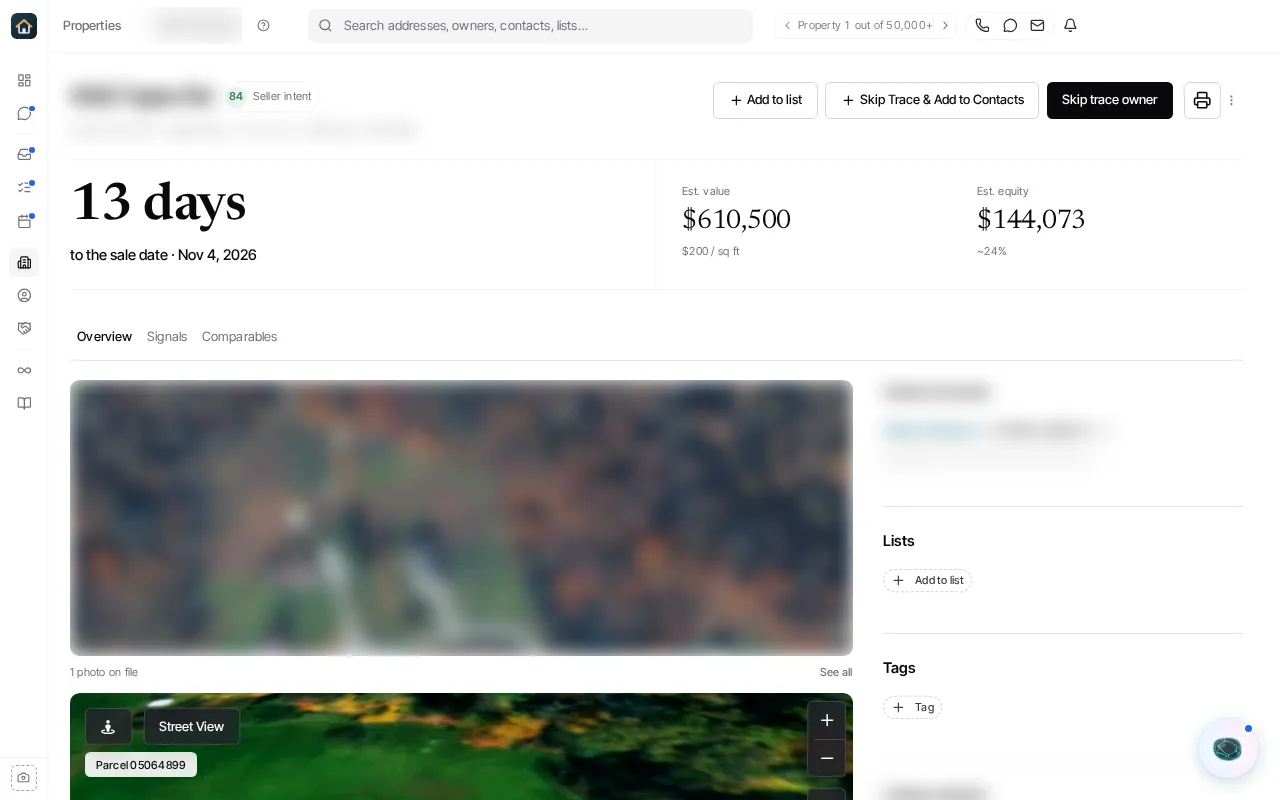Open the chat messages sidebar icon
1280x800 pixels.
[x=24, y=113]
